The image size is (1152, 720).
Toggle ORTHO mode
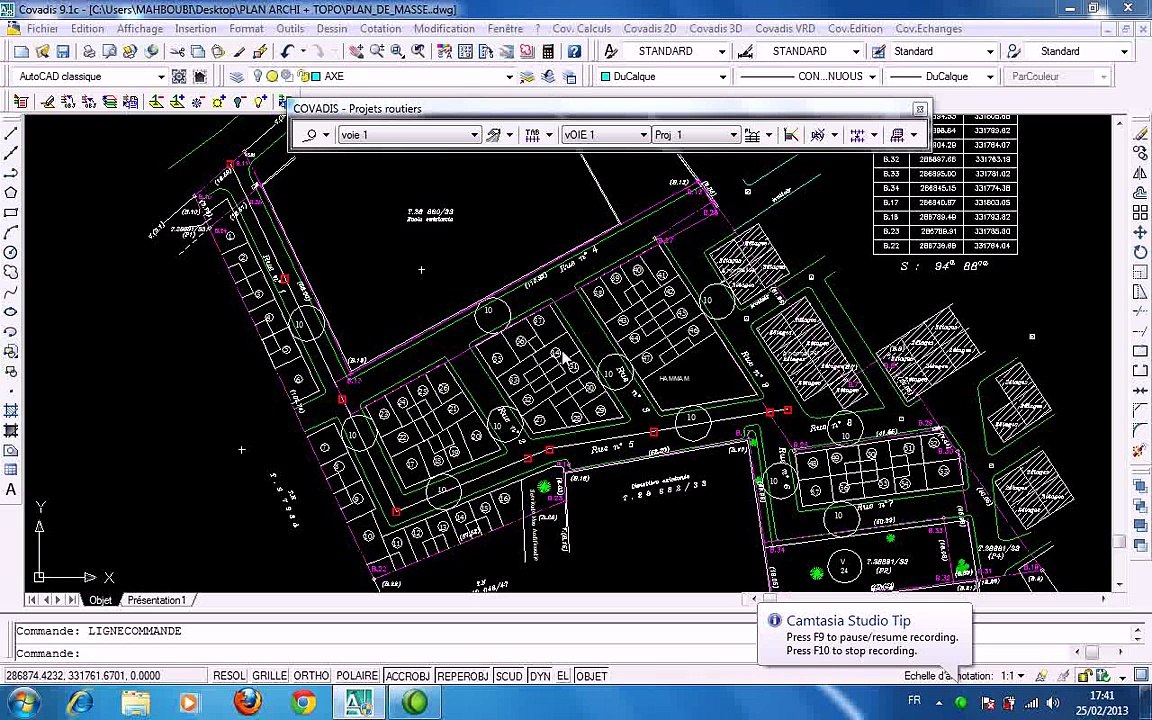click(x=311, y=676)
